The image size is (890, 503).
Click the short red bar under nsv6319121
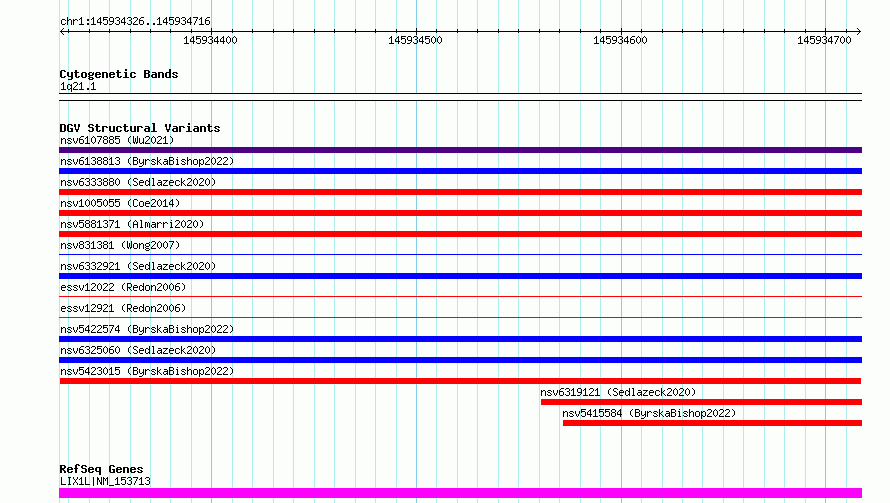point(702,402)
